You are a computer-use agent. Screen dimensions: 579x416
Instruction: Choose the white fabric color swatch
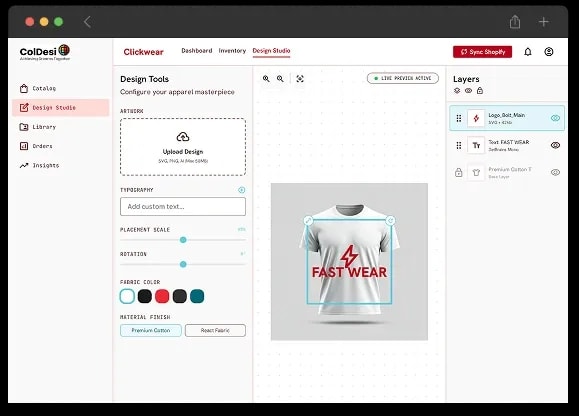(127, 296)
